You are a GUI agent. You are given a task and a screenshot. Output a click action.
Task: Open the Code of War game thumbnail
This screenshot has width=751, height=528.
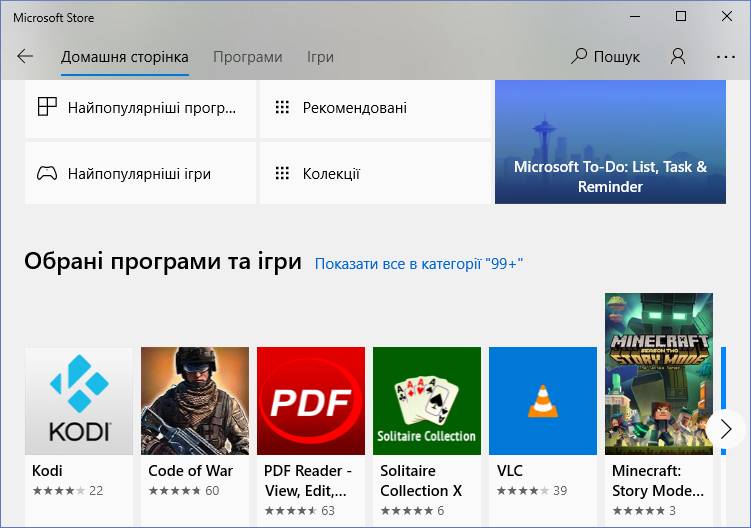click(x=195, y=401)
